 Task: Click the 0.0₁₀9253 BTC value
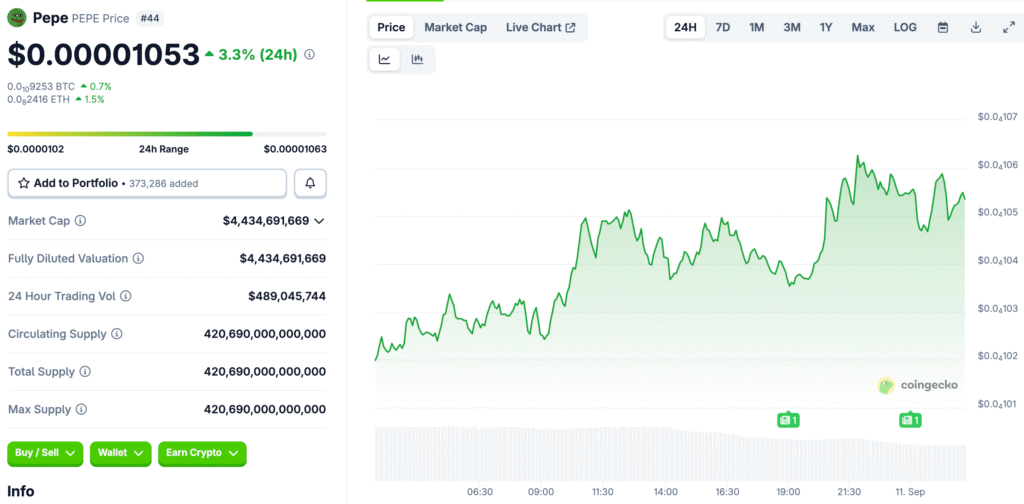tap(41, 86)
